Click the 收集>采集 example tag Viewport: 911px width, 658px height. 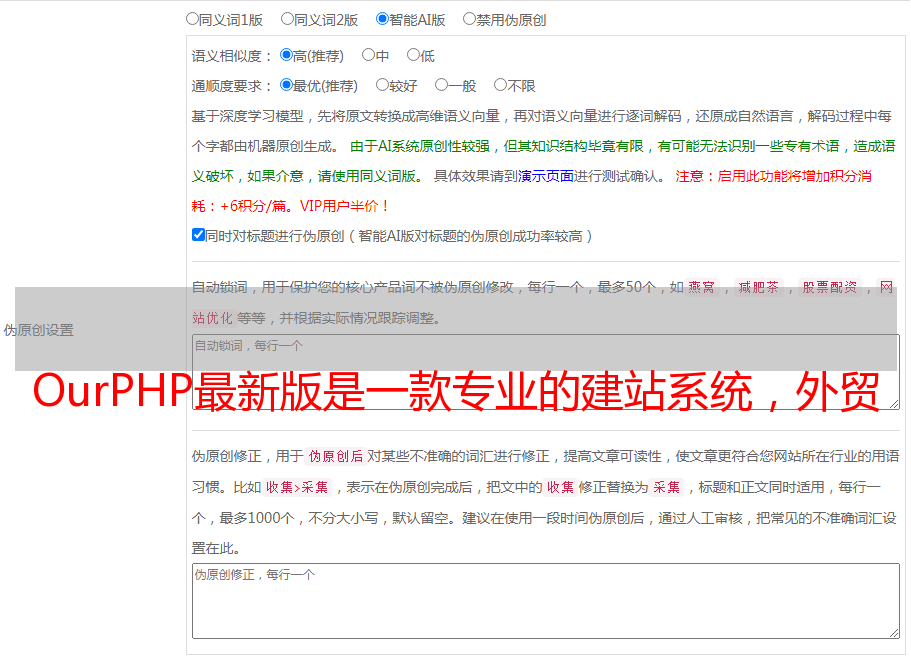(x=297, y=487)
